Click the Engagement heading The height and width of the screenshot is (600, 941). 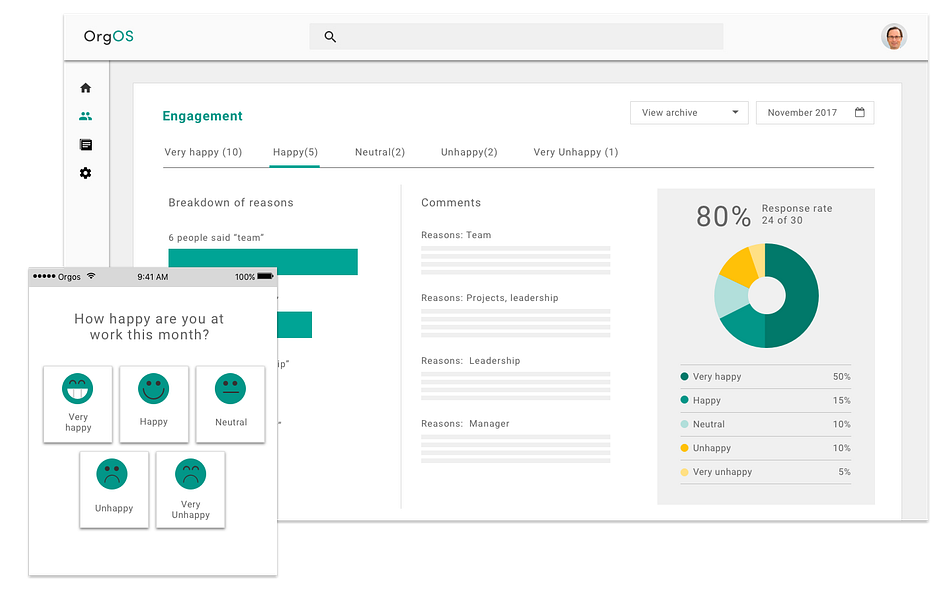(202, 116)
